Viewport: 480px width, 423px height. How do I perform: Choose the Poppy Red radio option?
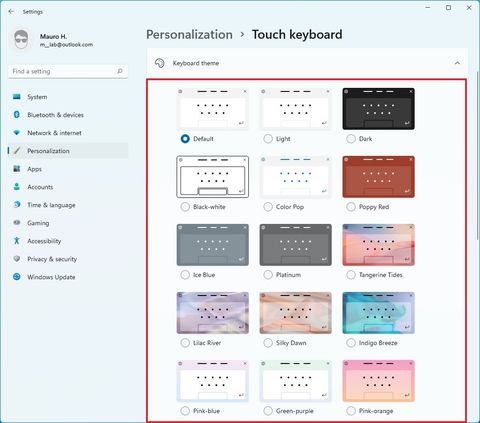point(351,207)
